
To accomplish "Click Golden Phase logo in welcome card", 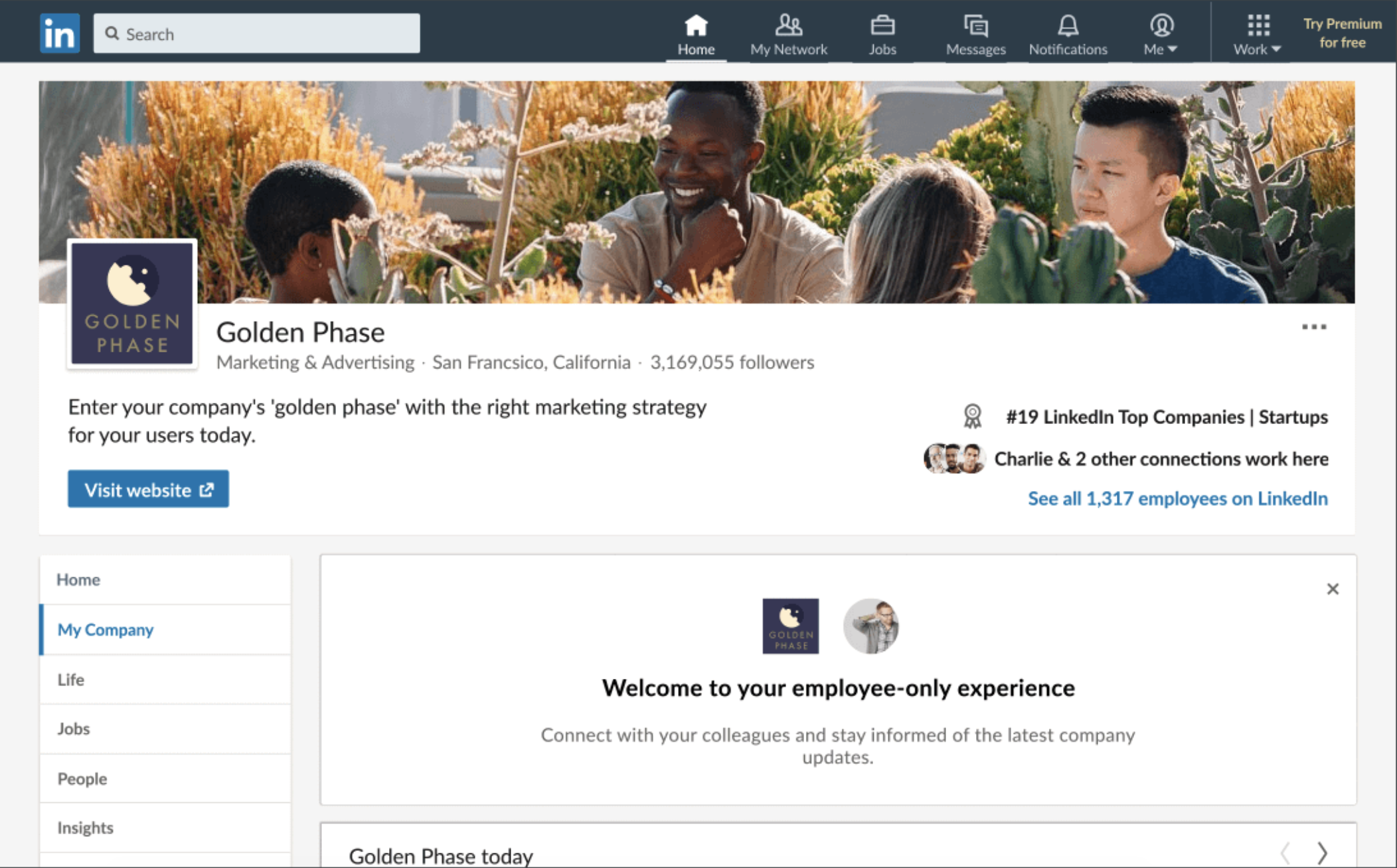I will (790, 626).
